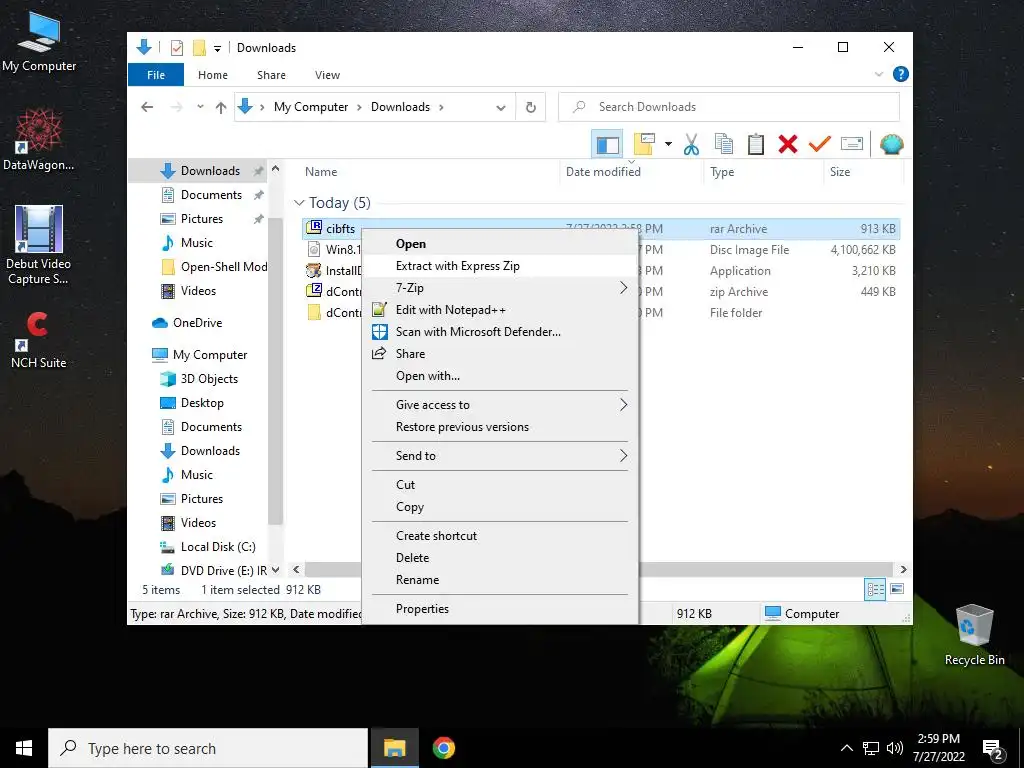The height and width of the screenshot is (768, 1024).
Task: Open the recent locations dropdown arrow
Action: pos(200,106)
